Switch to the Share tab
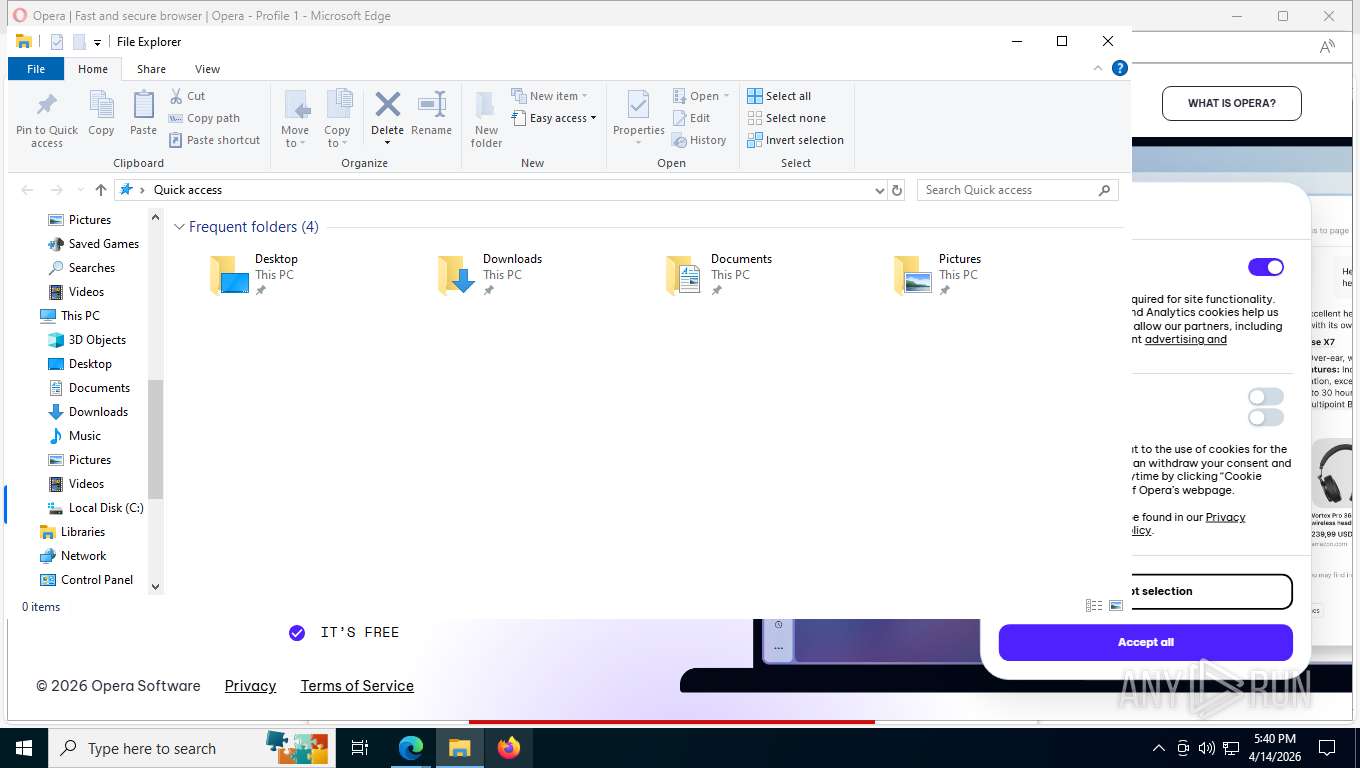Image resolution: width=1360 pixels, height=768 pixels. [151, 69]
